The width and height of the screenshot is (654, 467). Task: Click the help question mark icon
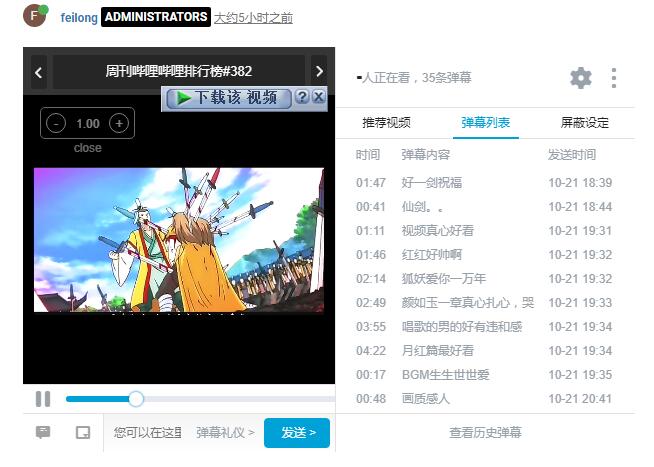pyautogui.click(x=302, y=97)
